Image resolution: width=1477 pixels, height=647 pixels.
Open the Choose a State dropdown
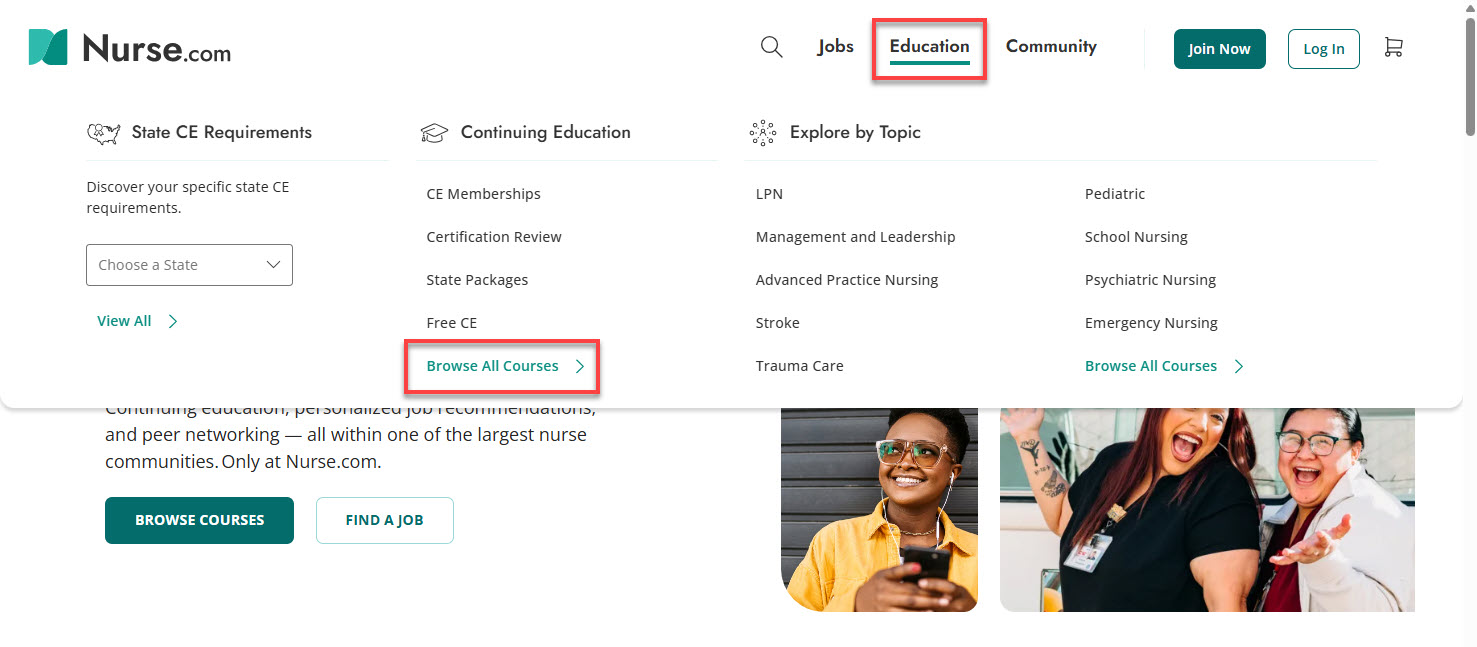coord(189,264)
